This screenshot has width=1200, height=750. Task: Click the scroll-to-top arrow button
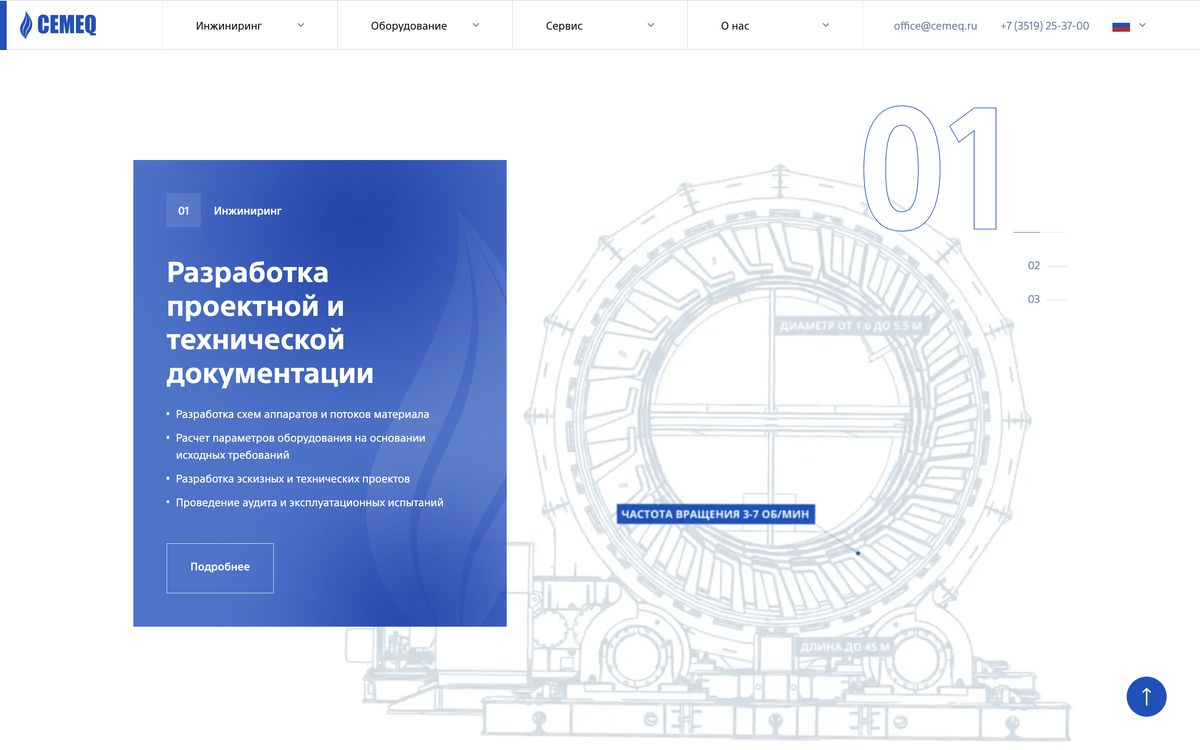coord(1146,697)
